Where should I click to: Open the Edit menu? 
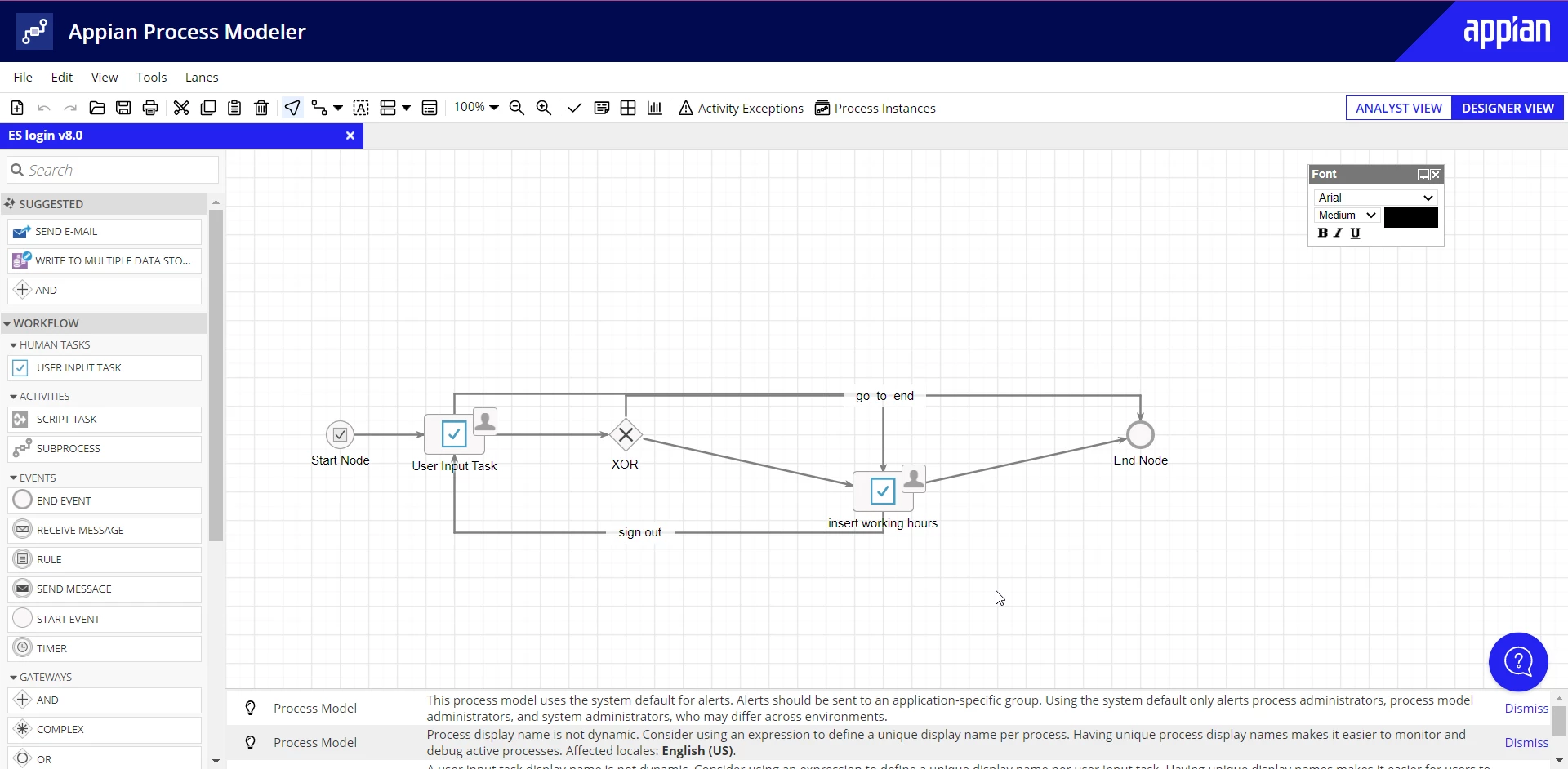pos(62,77)
